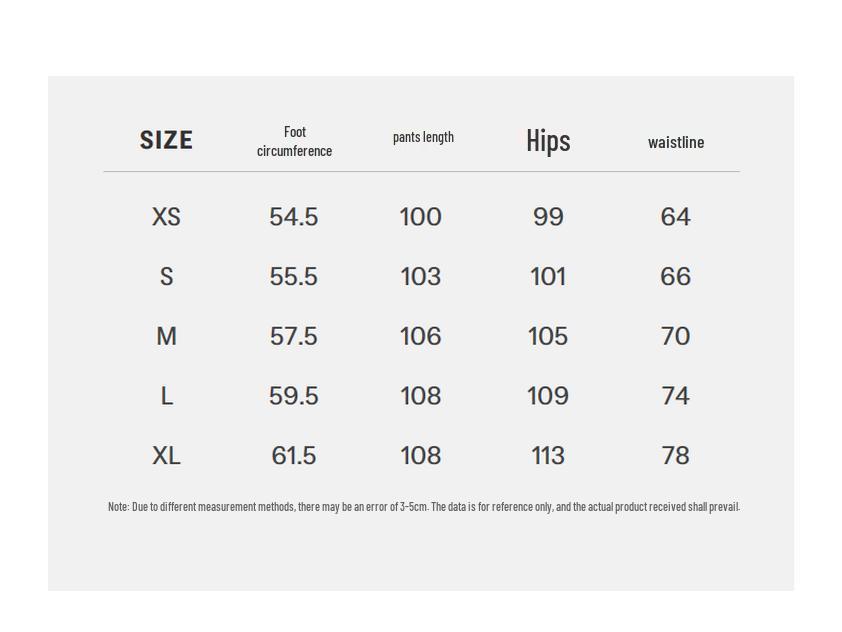Select the XL size row label
Screen dimensions: 842x632
pos(166,456)
